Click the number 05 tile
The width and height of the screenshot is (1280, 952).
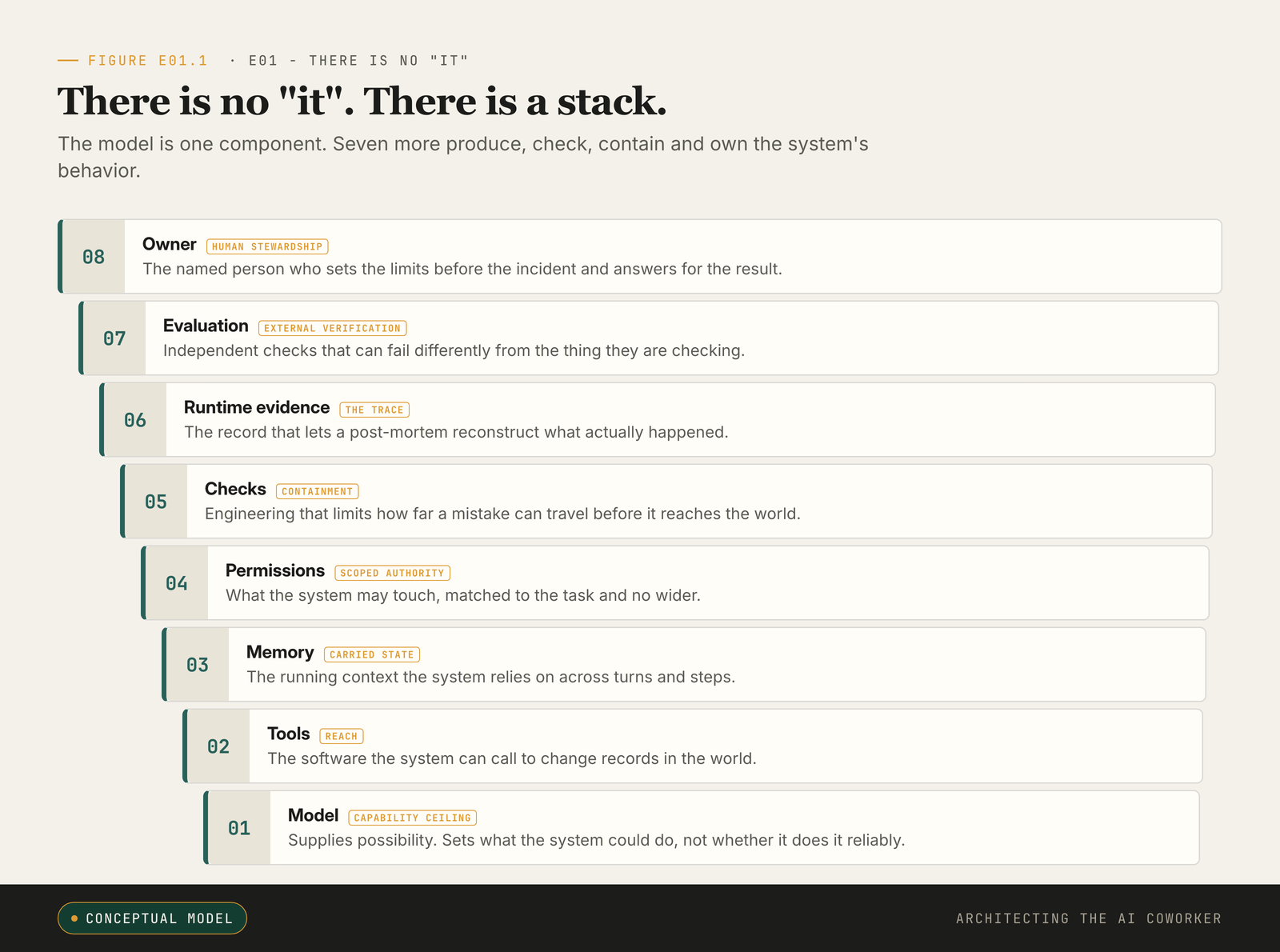[156, 502]
